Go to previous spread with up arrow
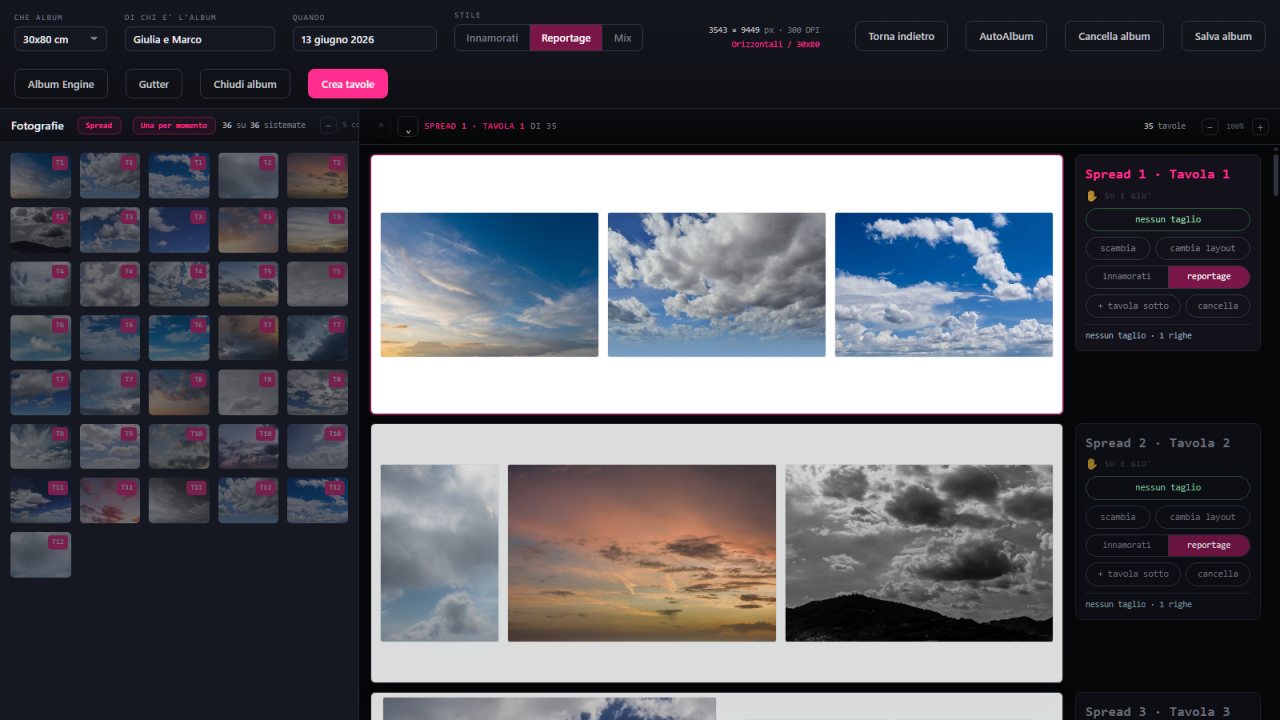 [x=380, y=127]
